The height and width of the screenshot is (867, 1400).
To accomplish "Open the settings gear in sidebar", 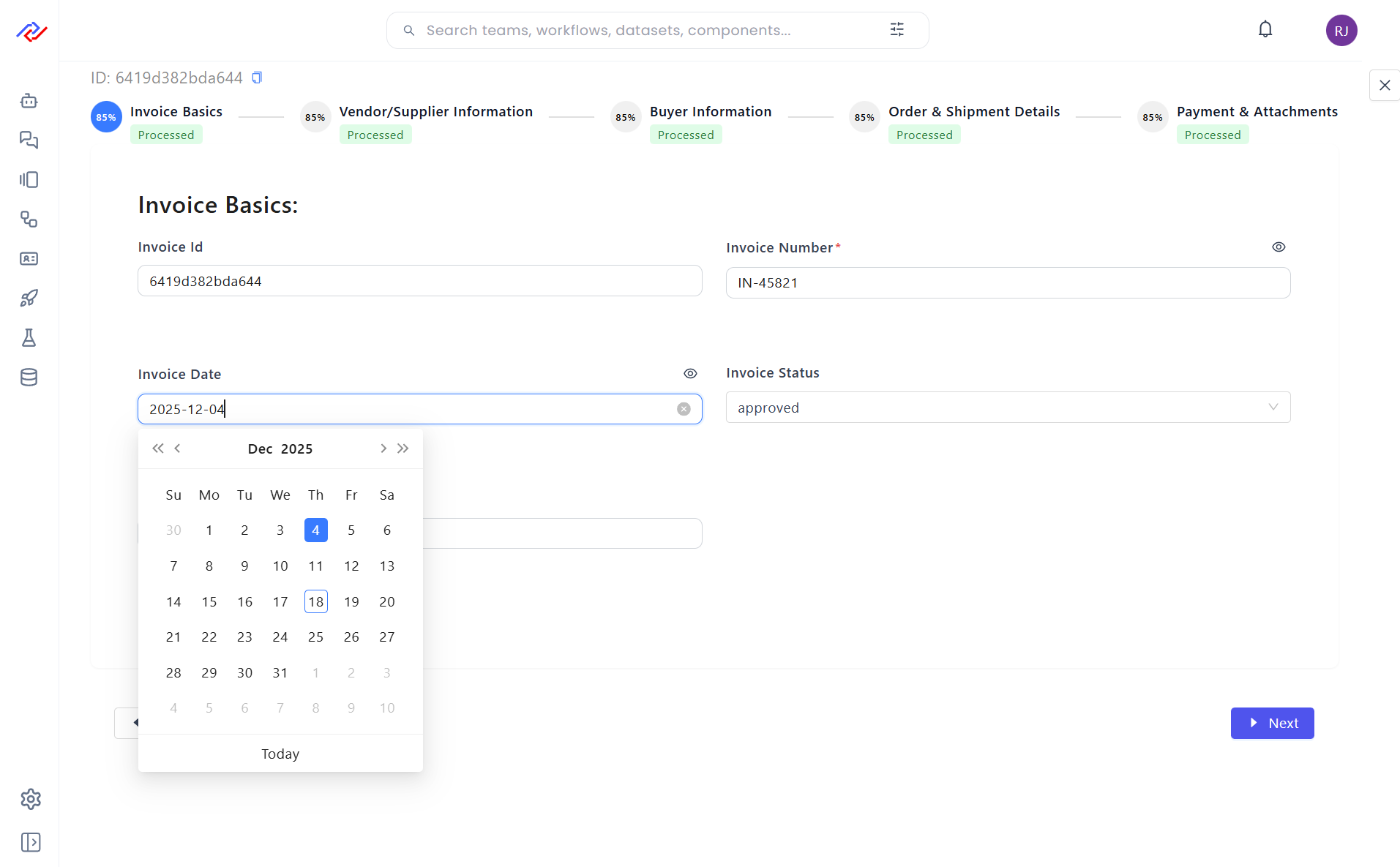I will 30,799.
